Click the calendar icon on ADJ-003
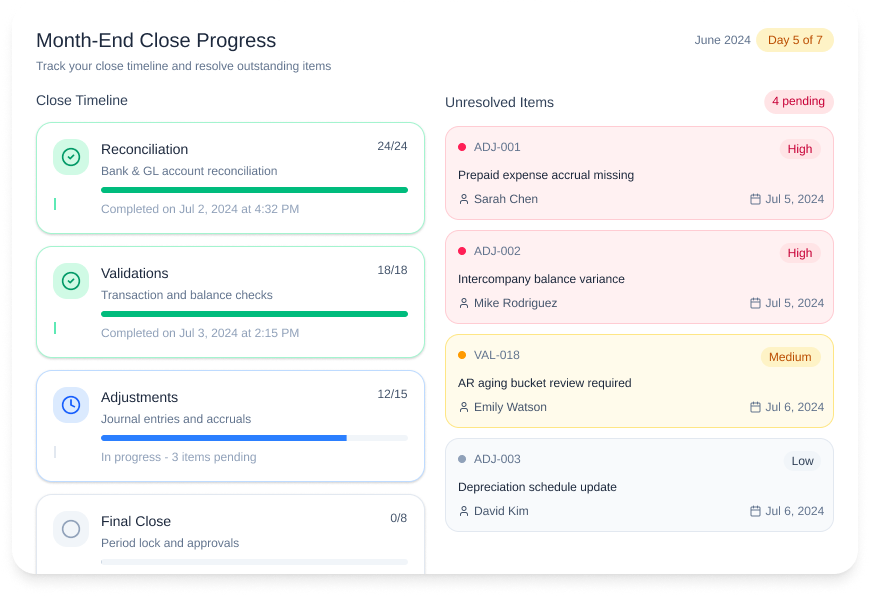Image resolution: width=870 pixels, height=596 pixels. (x=755, y=511)
